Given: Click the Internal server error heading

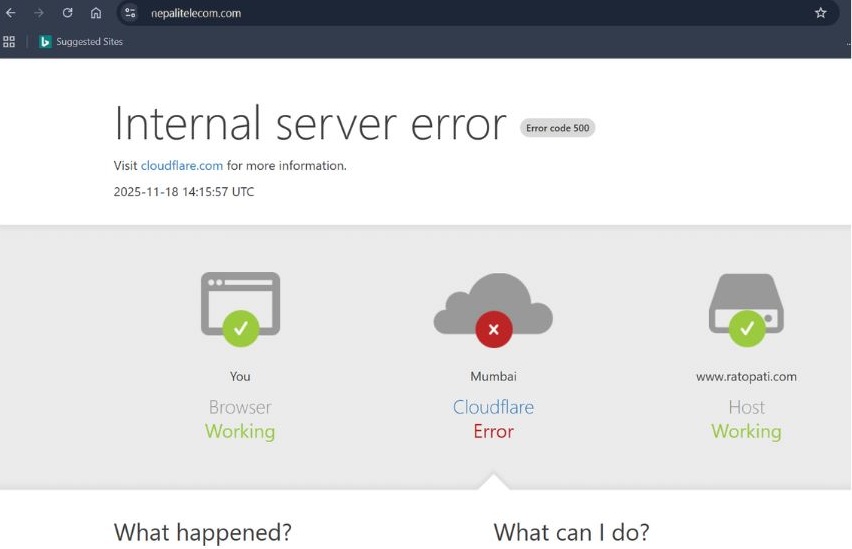Looking at the screenshot, I should [x=310, y=124].
